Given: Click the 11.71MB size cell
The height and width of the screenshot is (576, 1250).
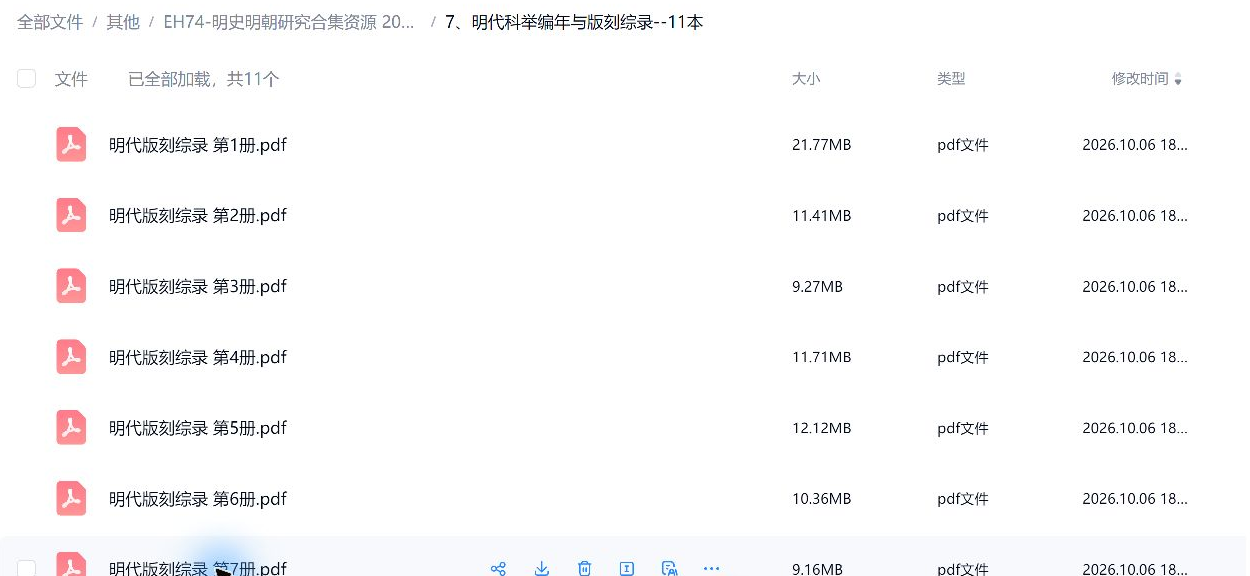Looking at the screenshot, I should 821,357.
